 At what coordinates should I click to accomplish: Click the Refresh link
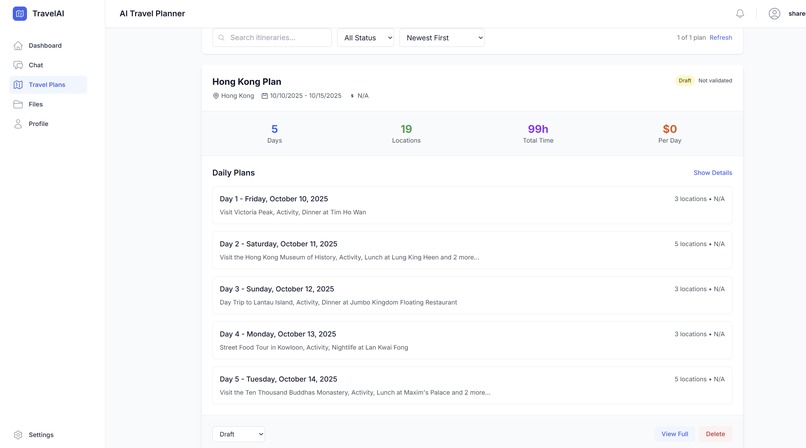(721, 38)
